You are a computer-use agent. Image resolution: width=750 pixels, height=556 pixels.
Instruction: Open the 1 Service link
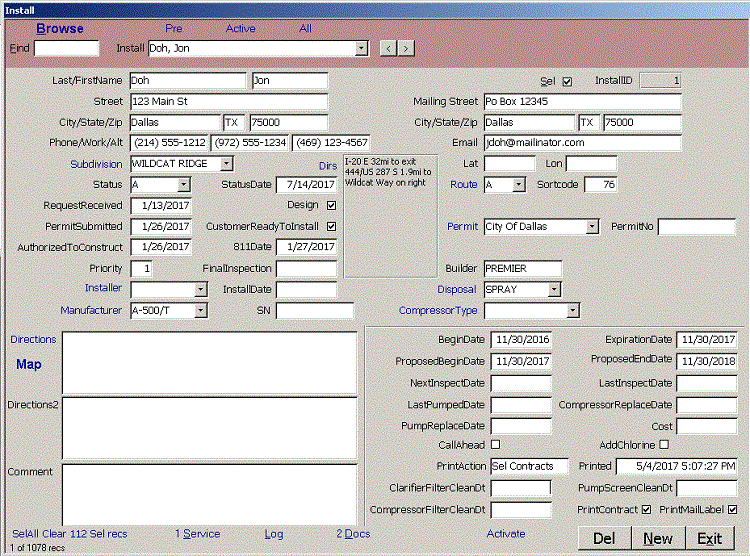pos(197,534)
